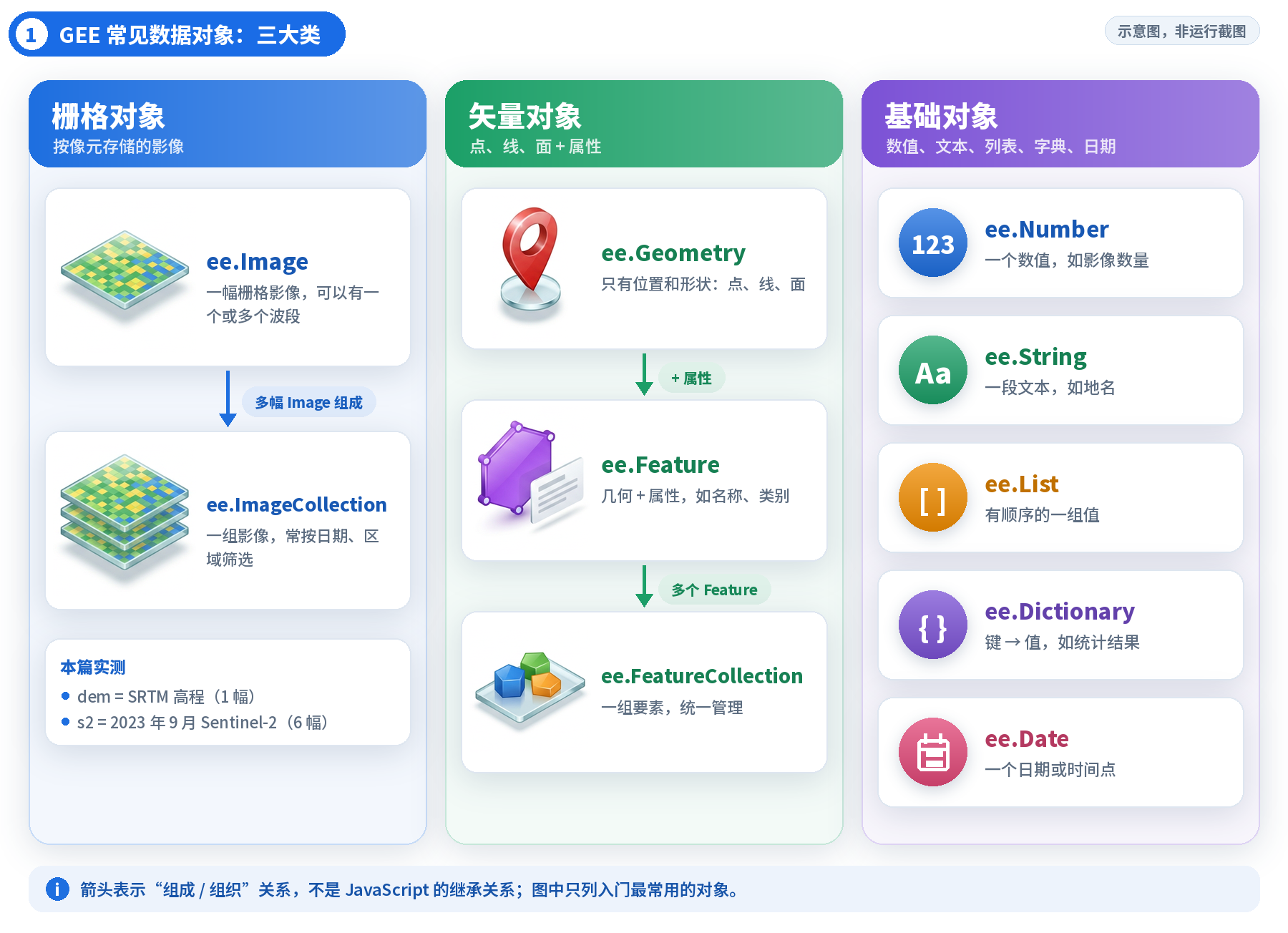Click the 键 → 值，如统计结果 description

tap(1063, 643)
